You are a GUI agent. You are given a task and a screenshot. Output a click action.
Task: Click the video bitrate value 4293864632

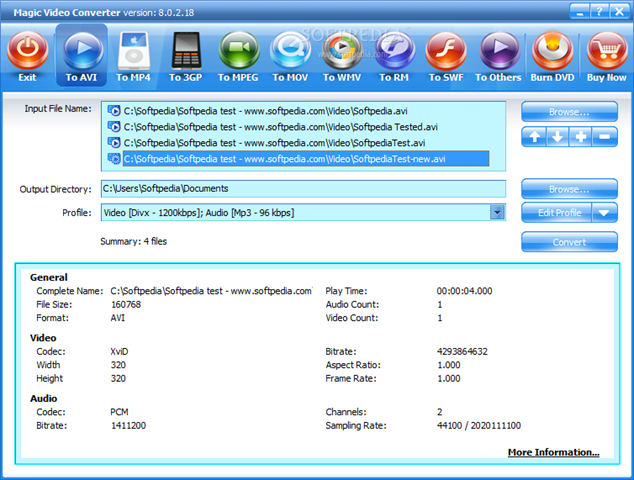click(x=462, y=351)
